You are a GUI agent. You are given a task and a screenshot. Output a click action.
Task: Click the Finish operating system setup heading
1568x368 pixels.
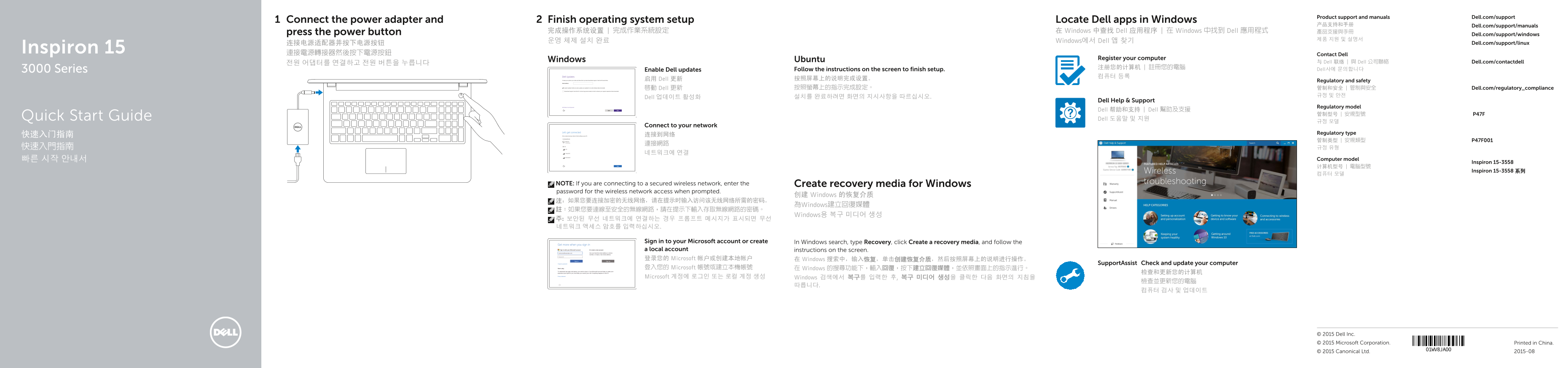(620, 19)
